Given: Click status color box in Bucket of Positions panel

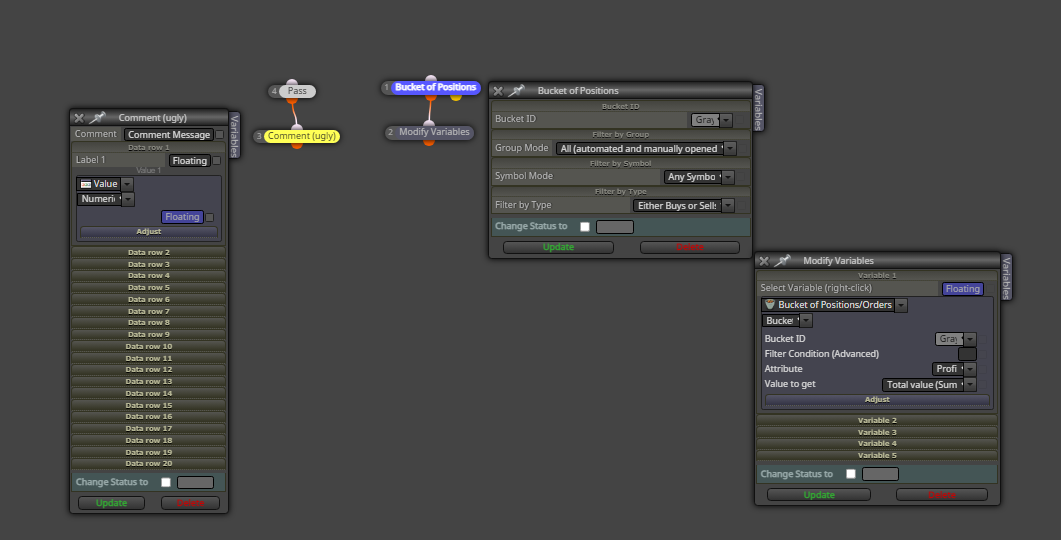Looking at the screenshot, I should 614,227.
